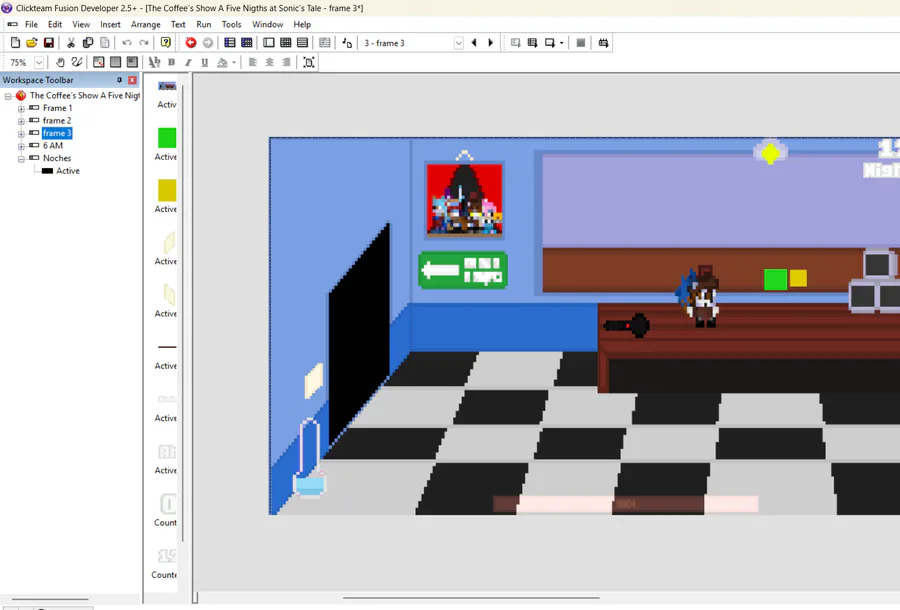The width and height of the screenshot is (900, 610).
Task: Open the zoom 75% dropdown
Action: click(39, 62)
